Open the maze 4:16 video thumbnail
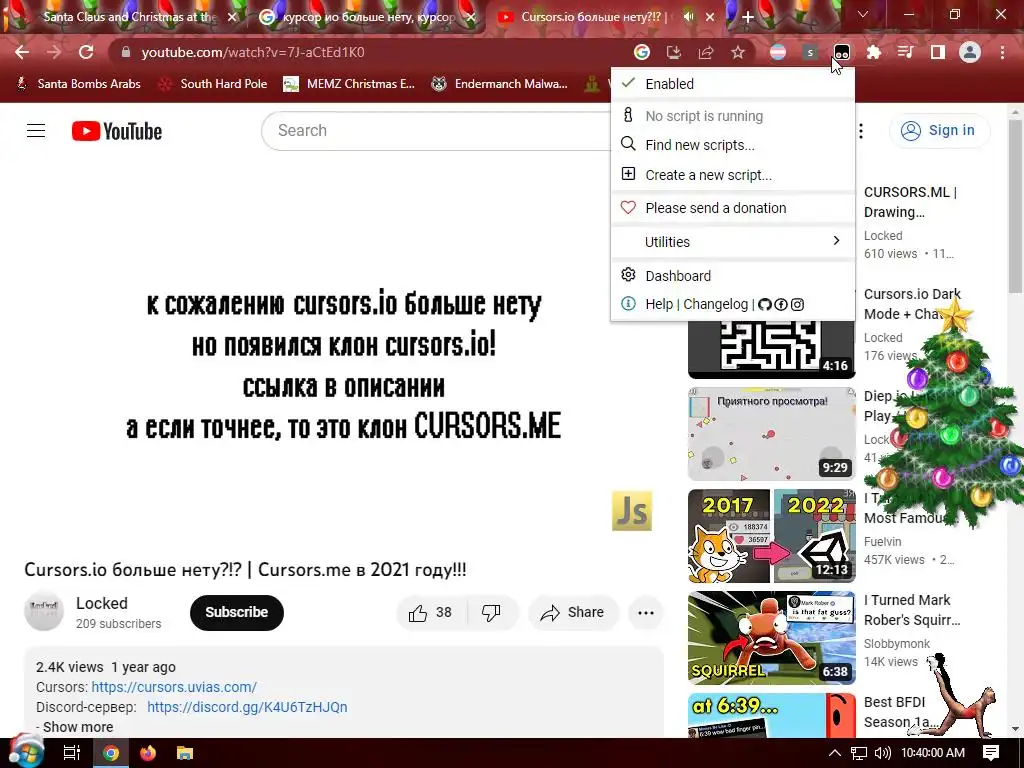 (771, 349)
